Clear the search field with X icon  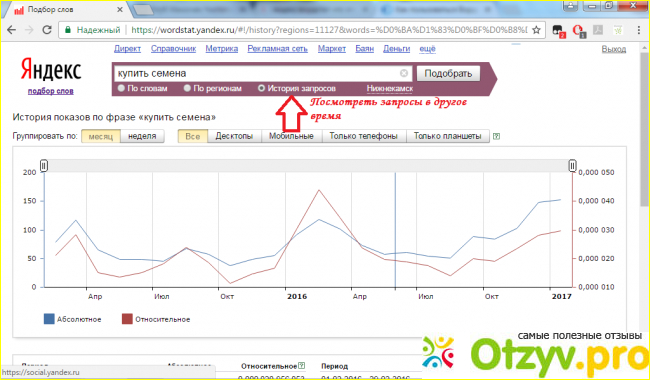tap(404, 73)
